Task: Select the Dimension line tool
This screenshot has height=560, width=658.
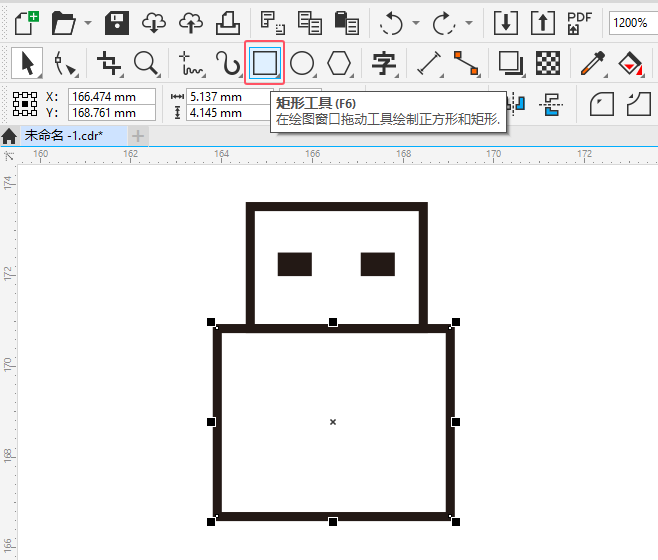Action: coord(429,63)
